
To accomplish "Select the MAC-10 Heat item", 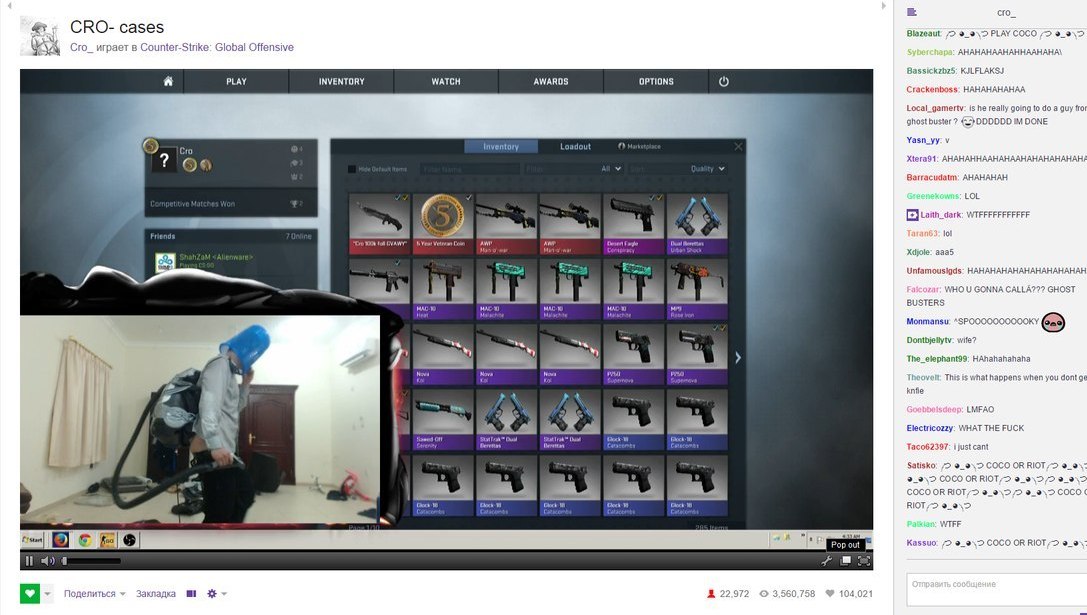I will (442, 288).
